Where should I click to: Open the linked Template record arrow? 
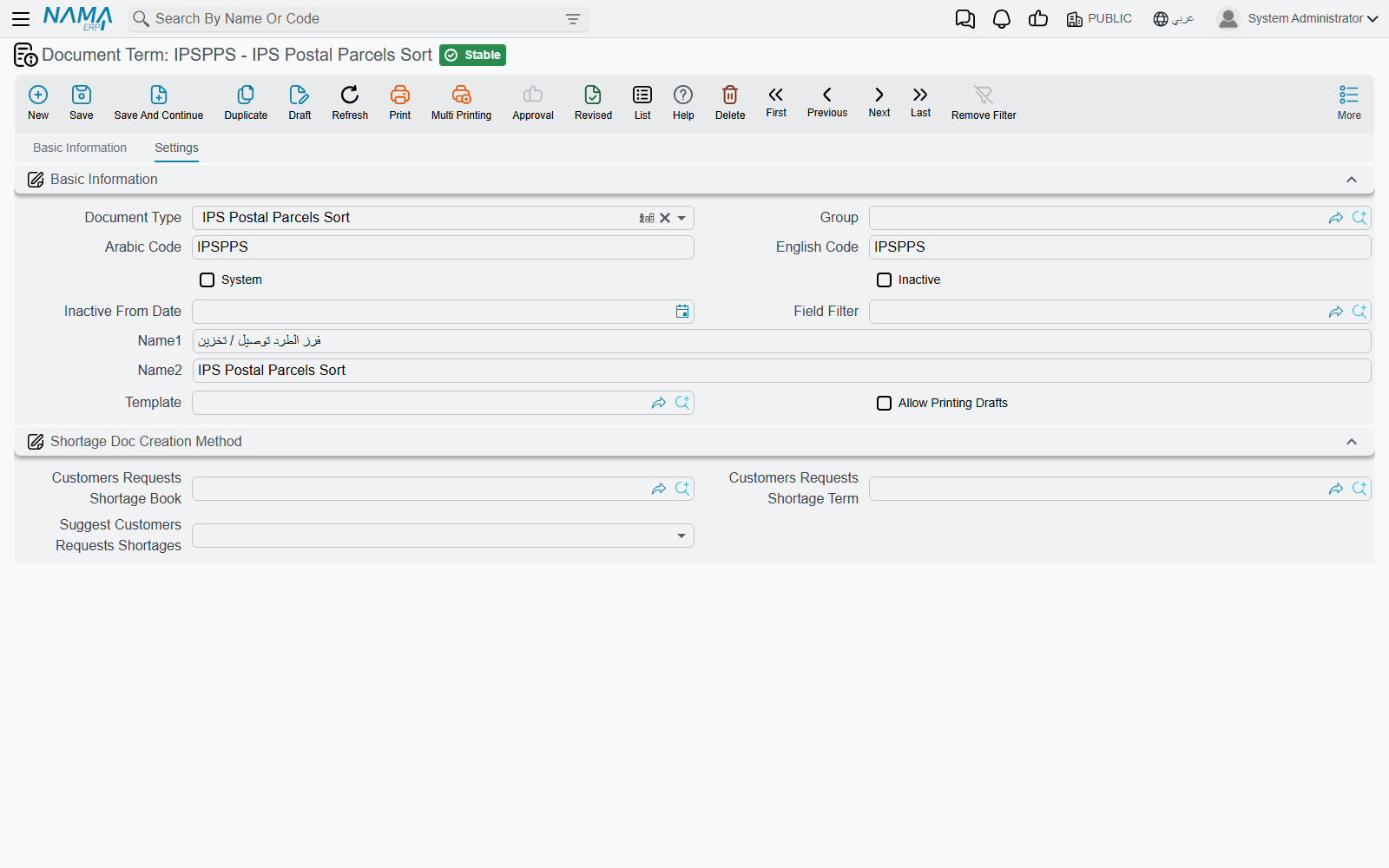click(x=659, y=403)
